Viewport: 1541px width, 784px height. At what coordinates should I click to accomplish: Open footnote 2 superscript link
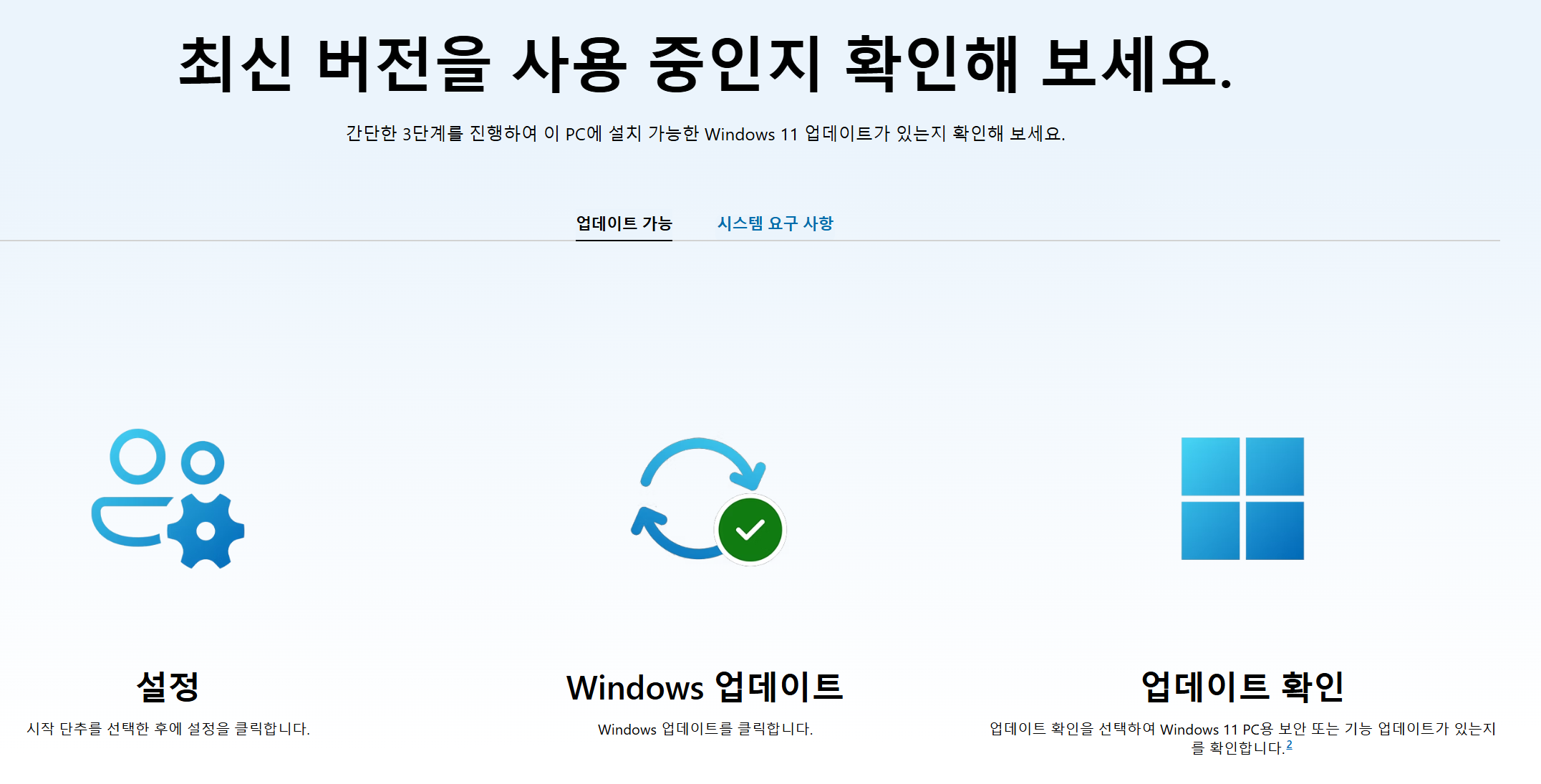(x=1289, y=745)
